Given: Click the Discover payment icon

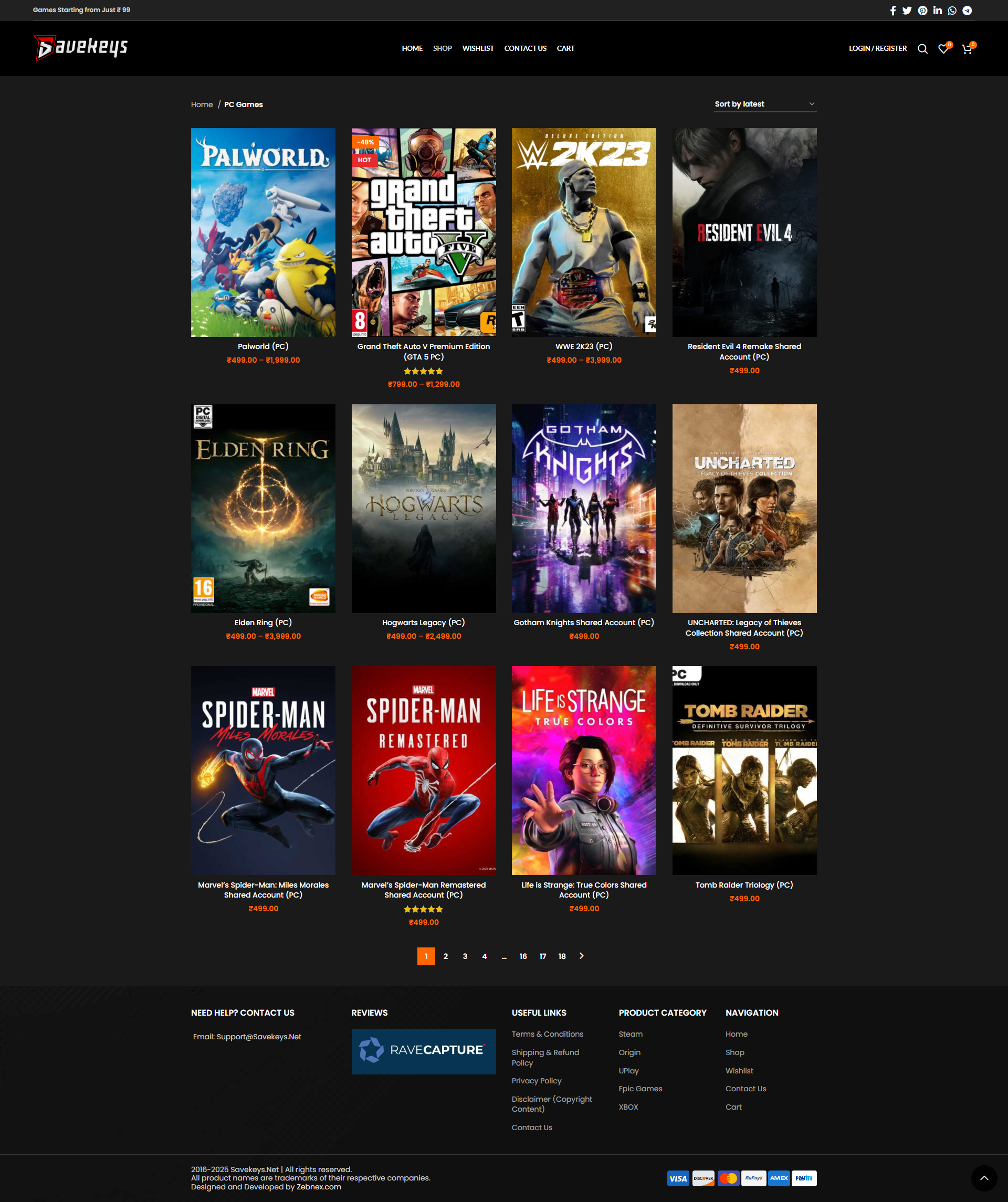Looking at the screenshot, I should [x=703, y=1178].
